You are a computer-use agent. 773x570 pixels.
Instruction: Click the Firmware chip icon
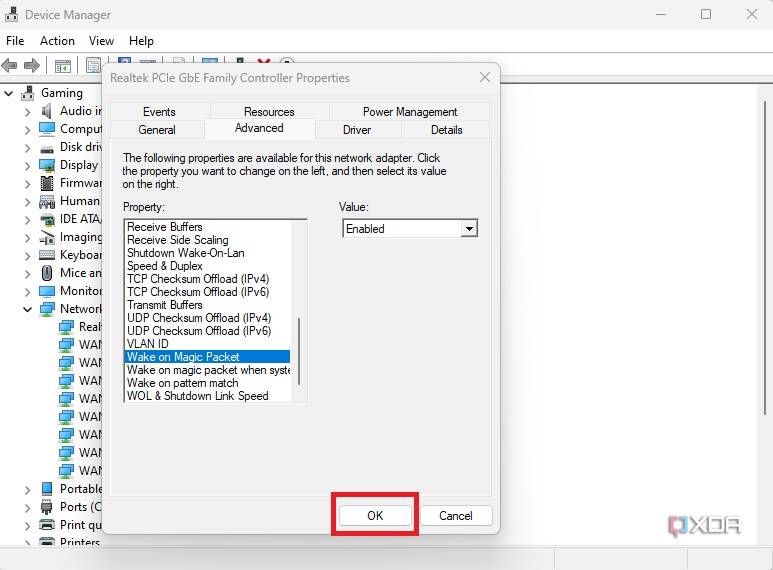pos(47,183)
